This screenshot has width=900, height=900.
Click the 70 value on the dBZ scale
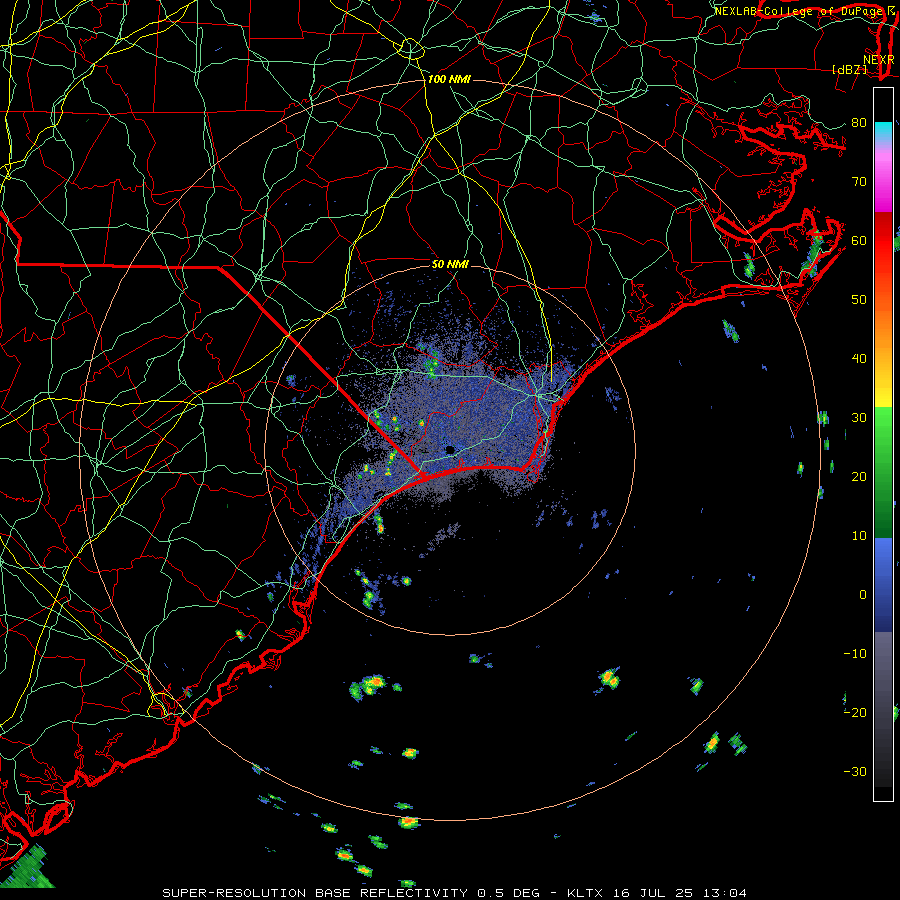[x=859, y=182]
